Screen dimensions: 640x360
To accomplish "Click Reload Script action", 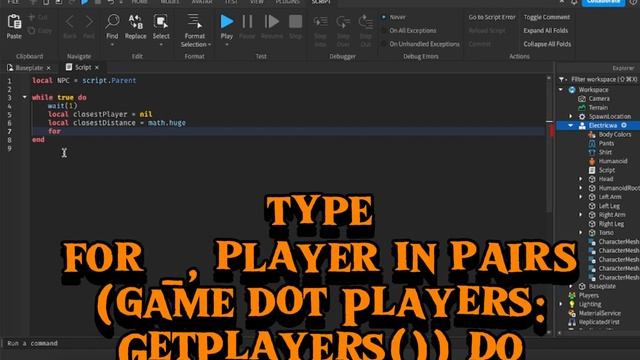I will [487, 31].
